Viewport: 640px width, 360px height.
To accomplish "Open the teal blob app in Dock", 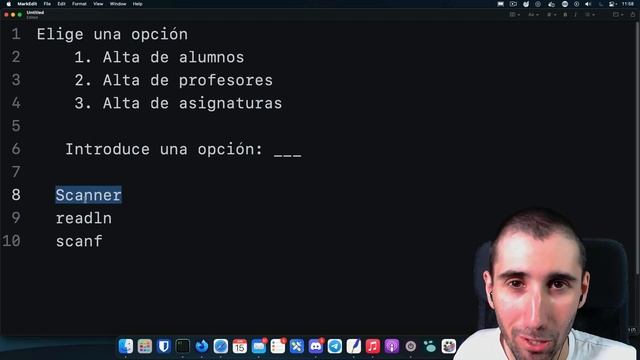I will [x=429, y=347].
